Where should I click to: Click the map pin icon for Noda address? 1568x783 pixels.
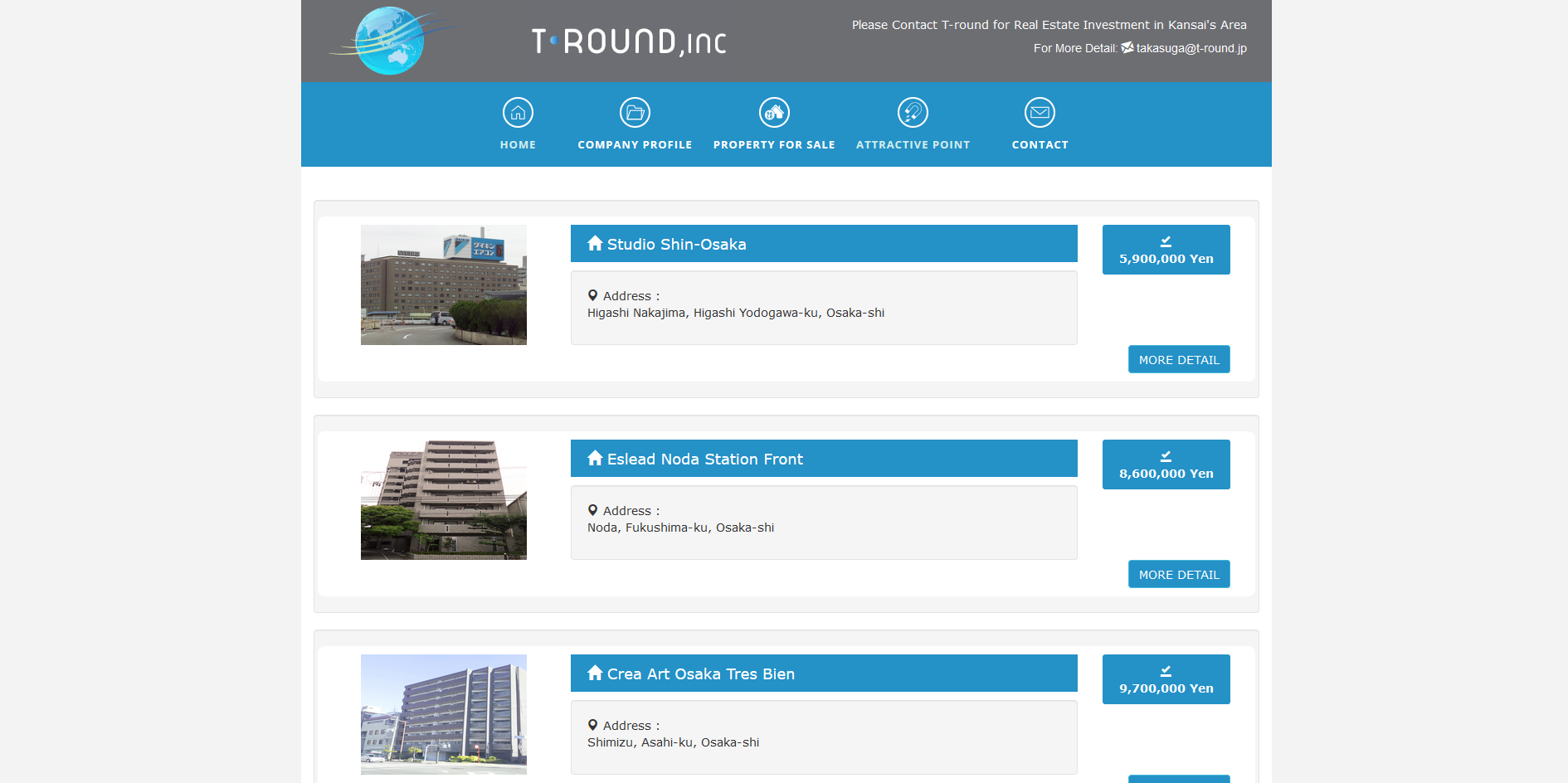592,510
